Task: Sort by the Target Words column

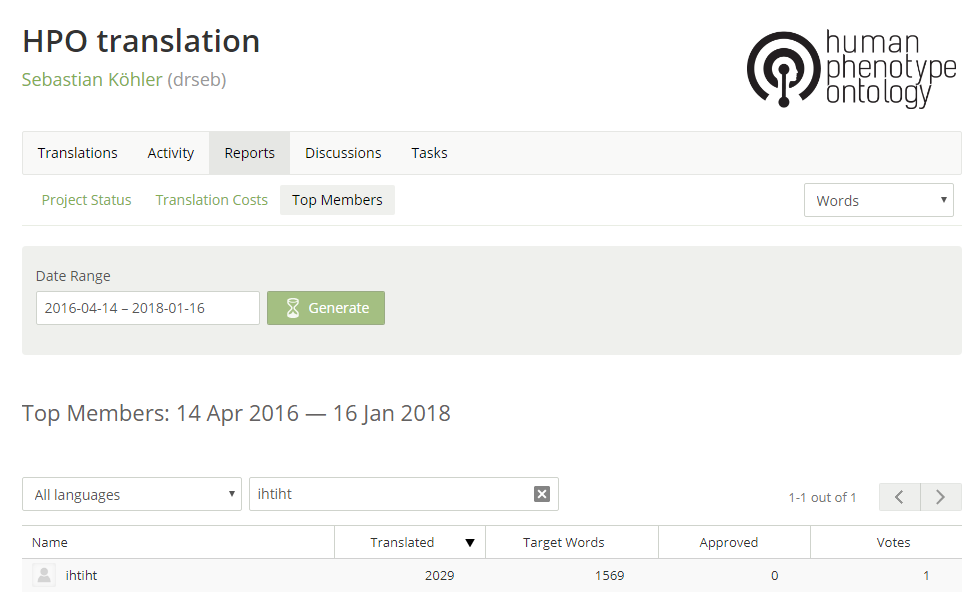Action: tap(563, 543)
